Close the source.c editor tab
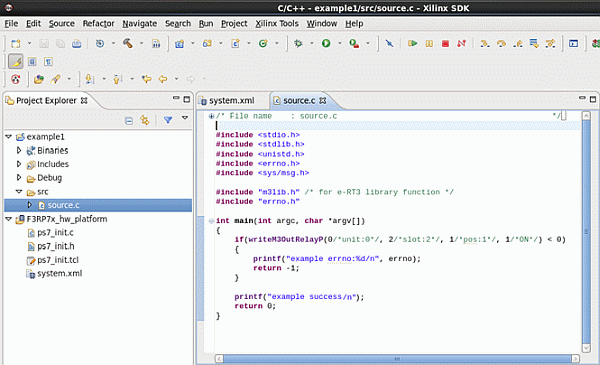 point(323,100)
